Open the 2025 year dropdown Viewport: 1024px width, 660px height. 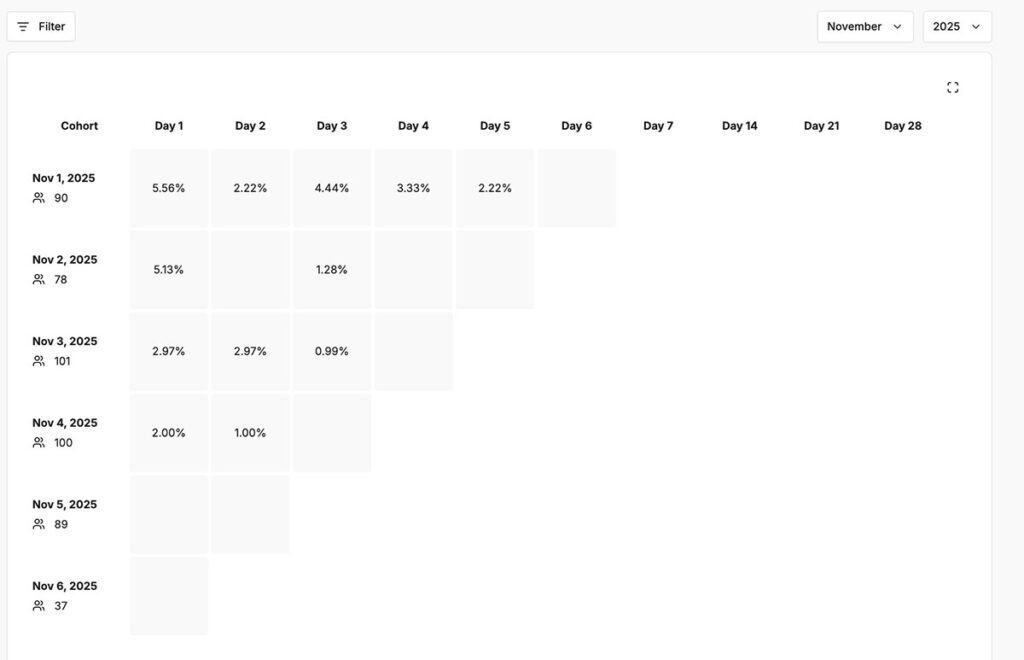956,27
